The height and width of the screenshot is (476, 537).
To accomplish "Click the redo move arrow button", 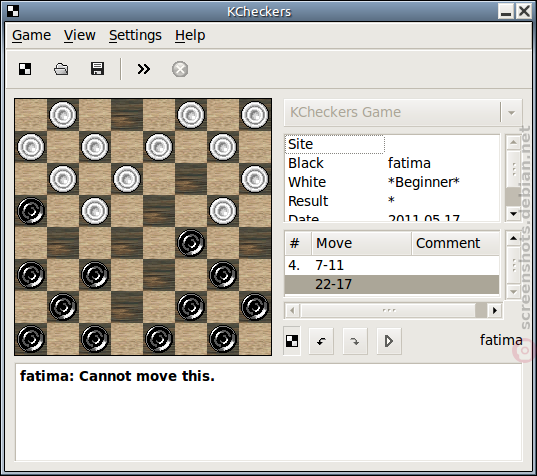I will 355,341.
